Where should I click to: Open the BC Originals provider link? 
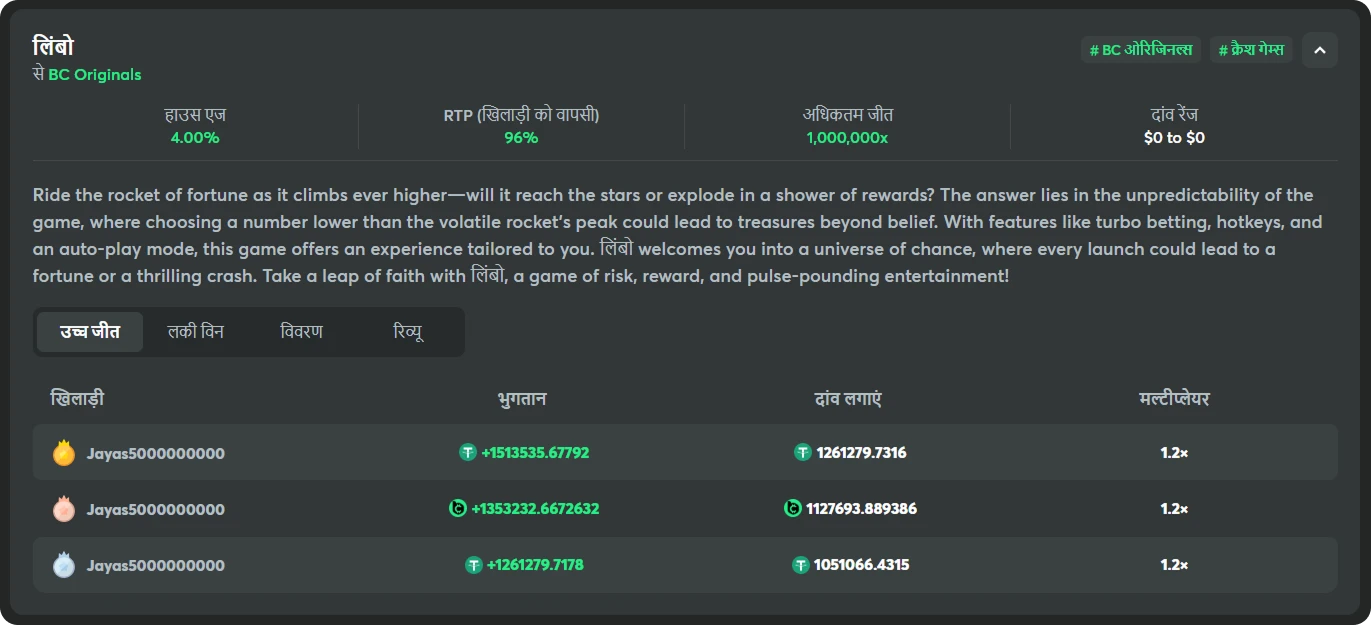pyautogui.click(x=95, y=75)
